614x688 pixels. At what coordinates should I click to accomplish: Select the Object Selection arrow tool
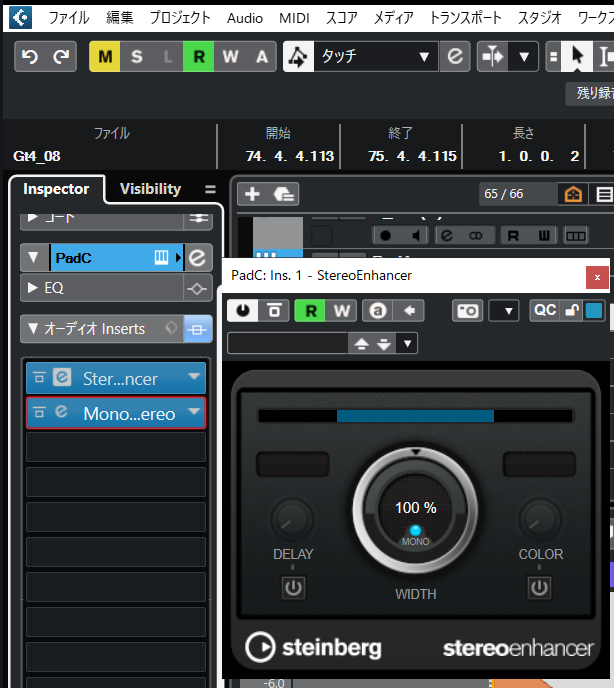[578, 57]
